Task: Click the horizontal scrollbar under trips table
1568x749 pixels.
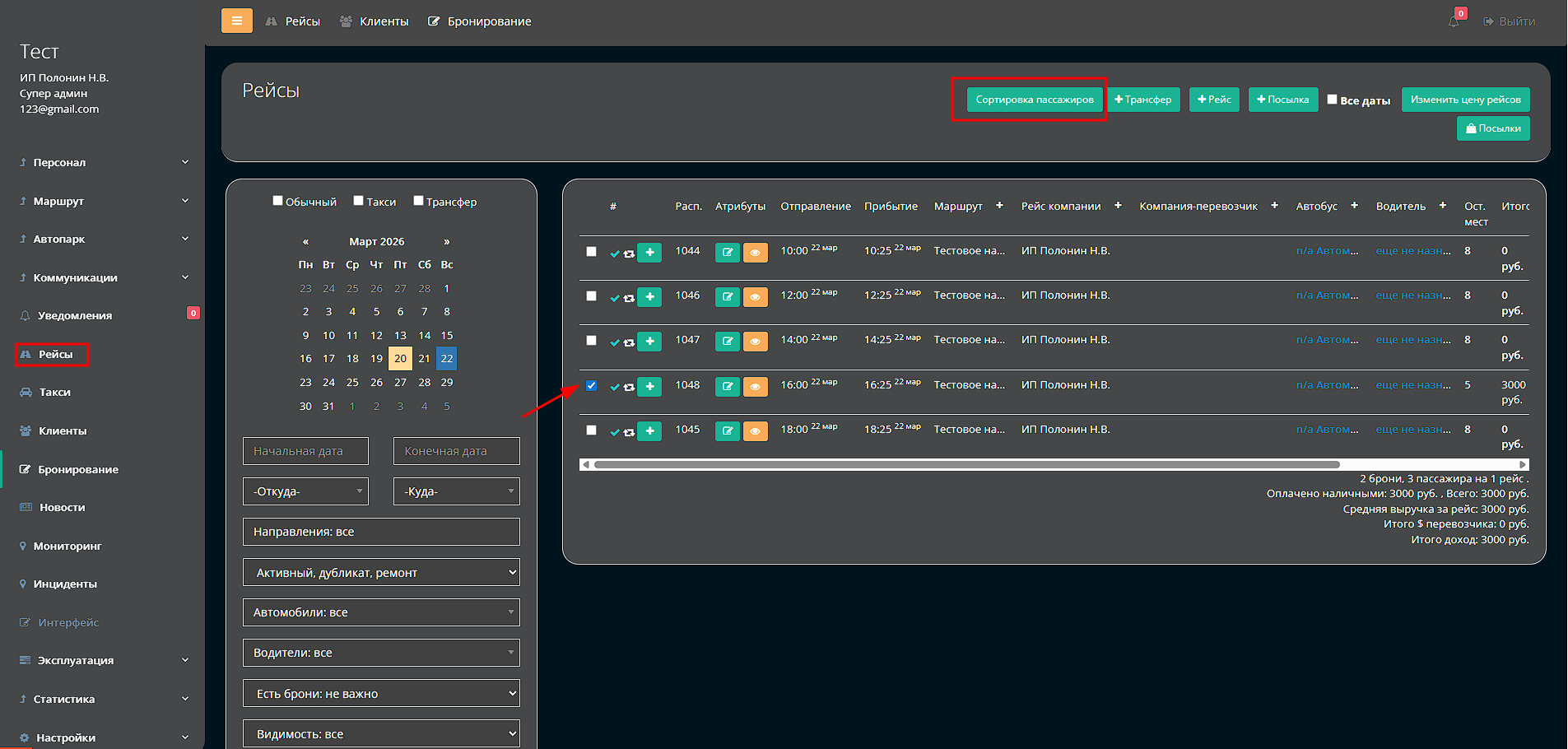Action: tap(966, 464)
